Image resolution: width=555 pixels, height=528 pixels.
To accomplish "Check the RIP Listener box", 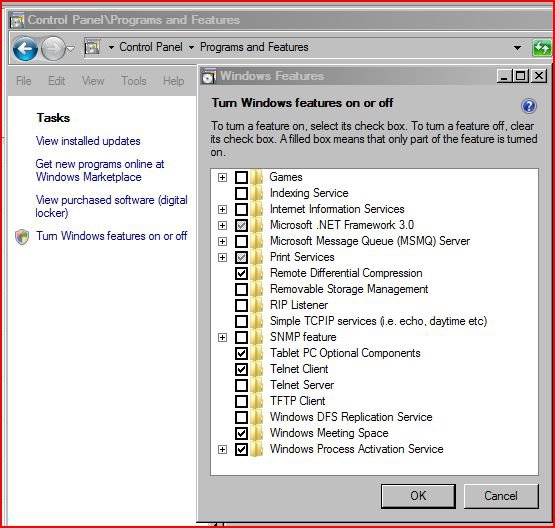I will click(x=241, y=305).
